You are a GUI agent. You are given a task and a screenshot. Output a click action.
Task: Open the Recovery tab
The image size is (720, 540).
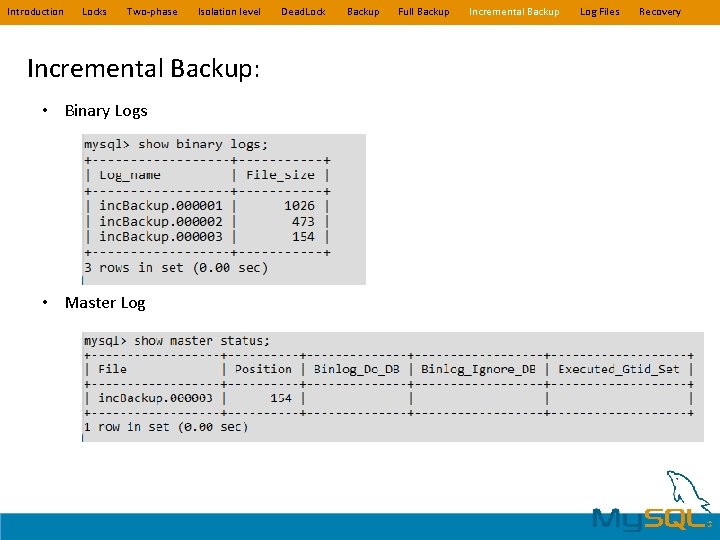coord(660,12)
